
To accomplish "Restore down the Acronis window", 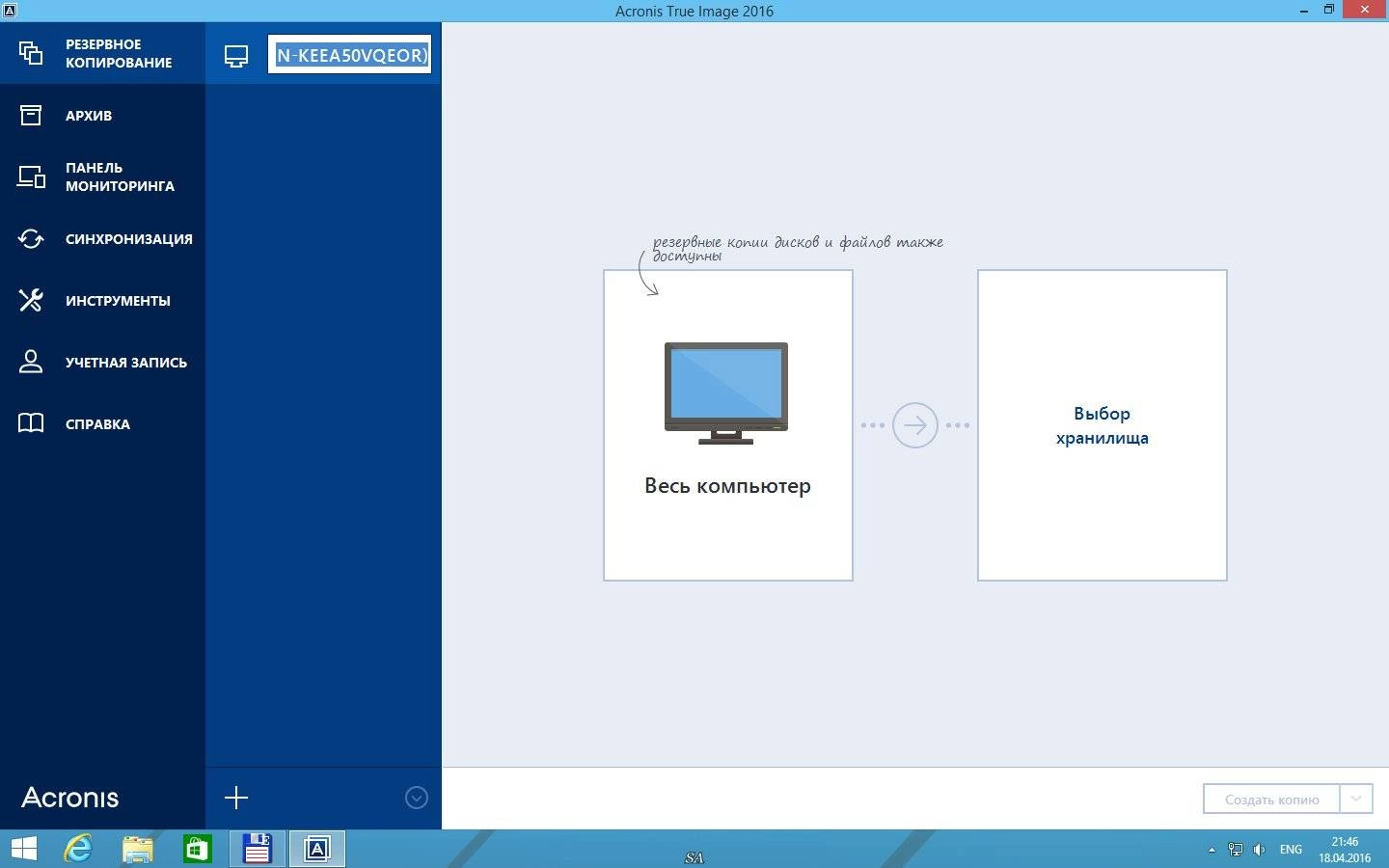I will [x=1329, y=10].
